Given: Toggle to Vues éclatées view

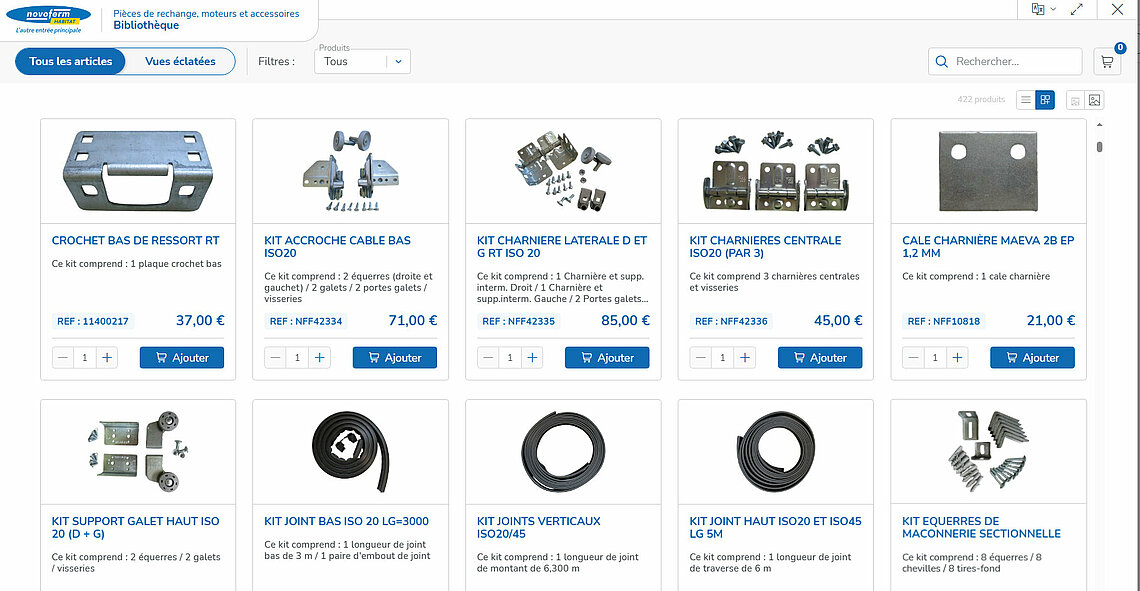Looking at the screenshot, I should (180, 61).
